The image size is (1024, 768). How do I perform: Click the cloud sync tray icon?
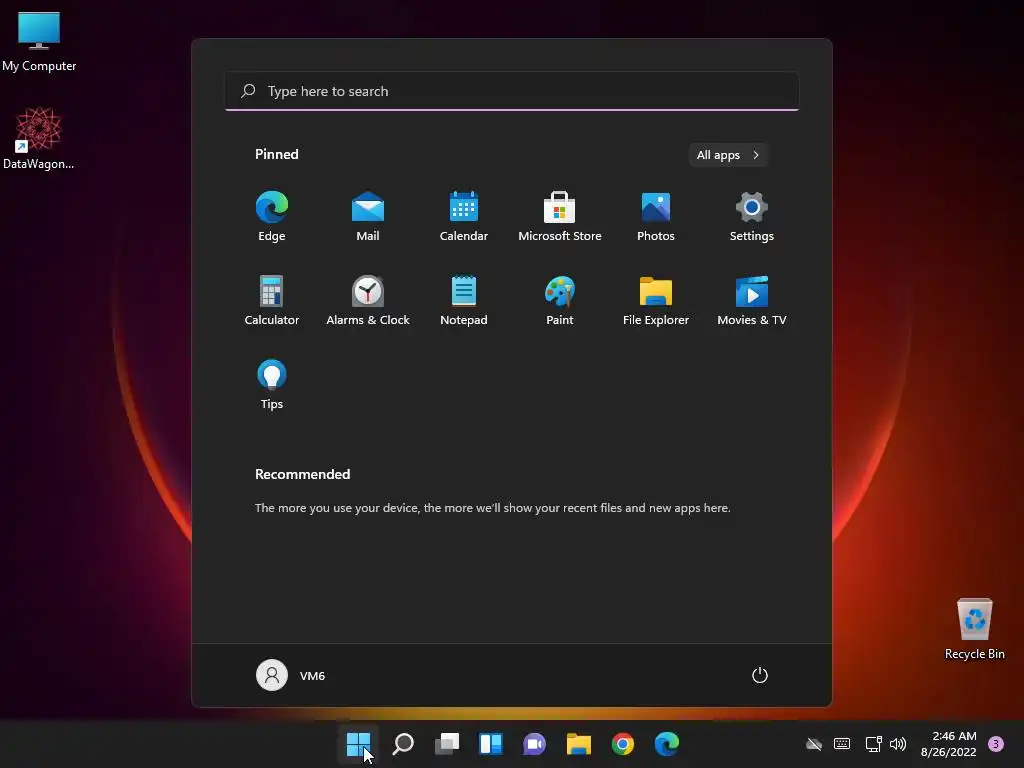[814, 744]
